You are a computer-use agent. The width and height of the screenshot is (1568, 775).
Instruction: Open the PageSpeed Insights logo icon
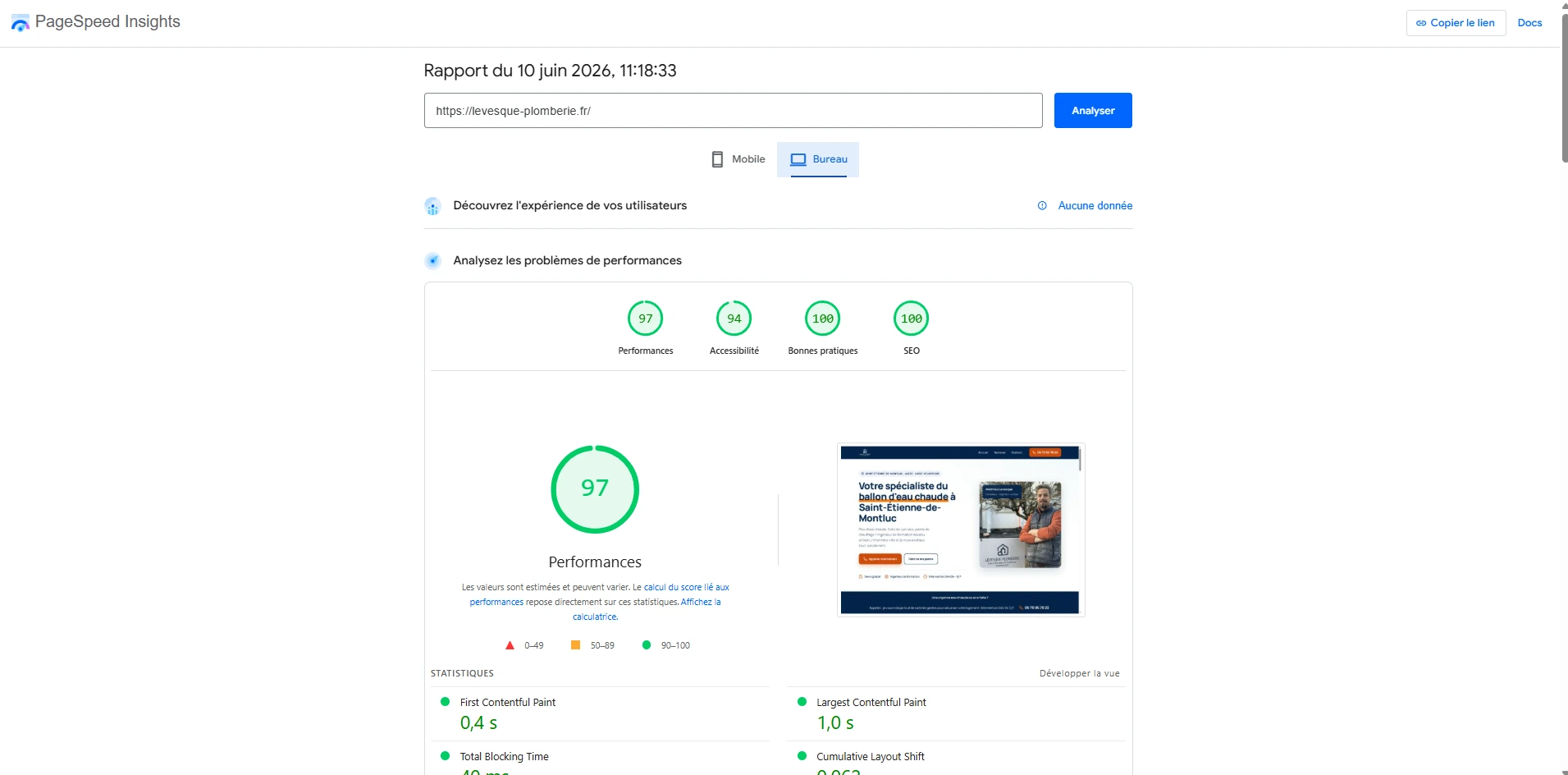tap(20, 23)
